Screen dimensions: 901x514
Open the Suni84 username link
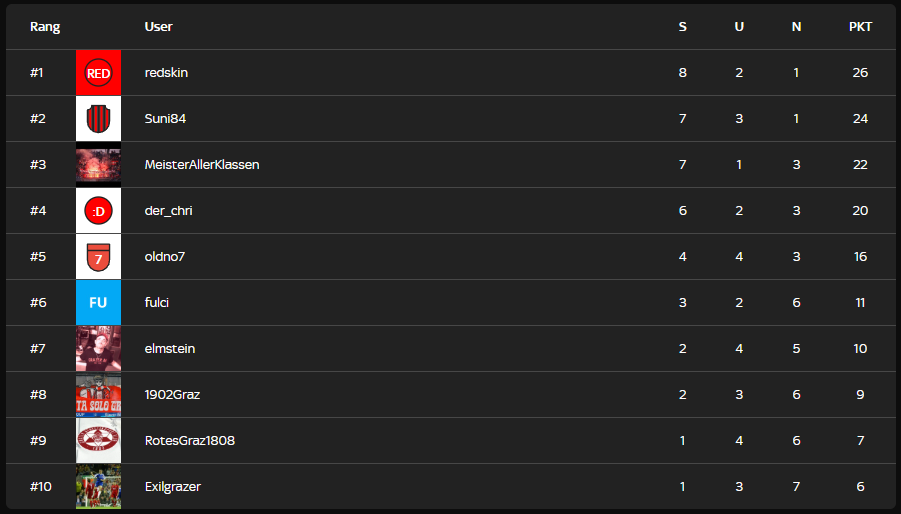click(x=165, y=119)
